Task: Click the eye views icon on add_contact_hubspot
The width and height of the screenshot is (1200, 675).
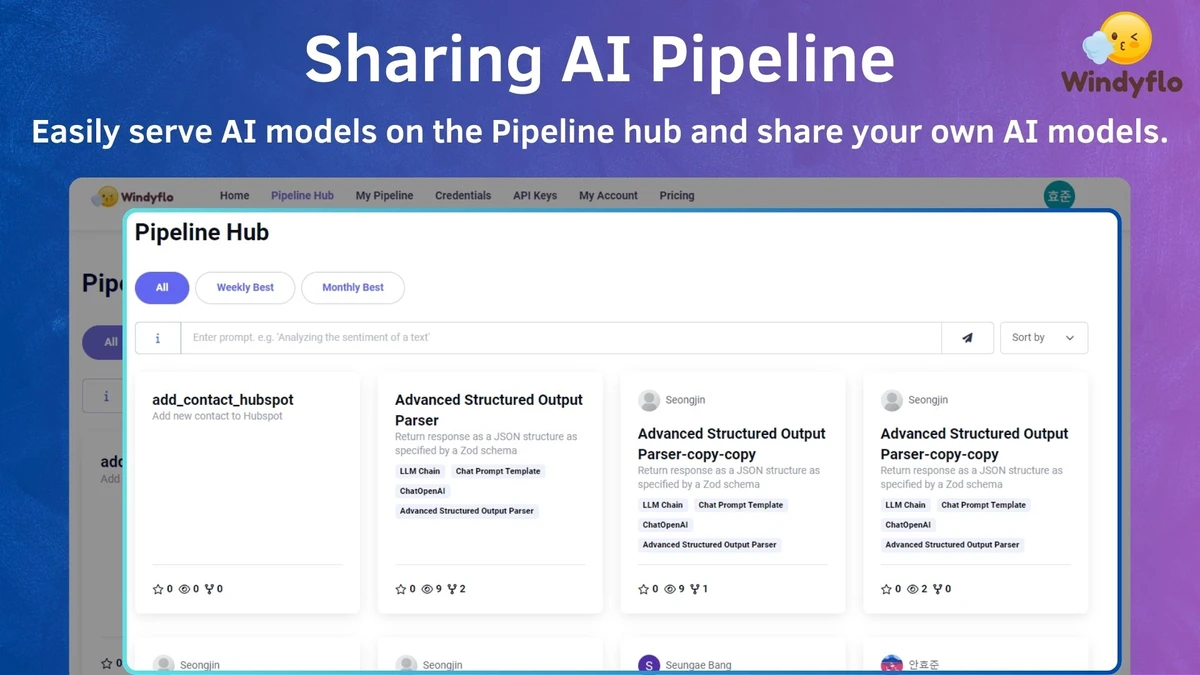Action: (184, 589)
